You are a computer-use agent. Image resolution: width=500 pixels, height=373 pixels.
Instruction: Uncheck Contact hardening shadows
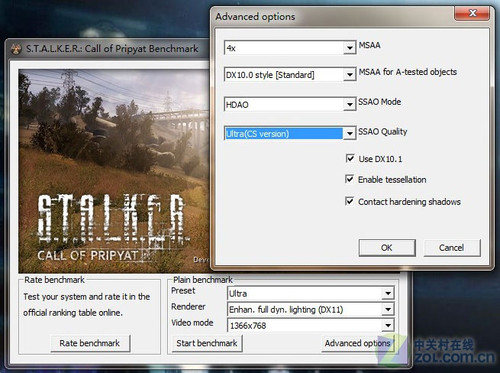(349, 201)
